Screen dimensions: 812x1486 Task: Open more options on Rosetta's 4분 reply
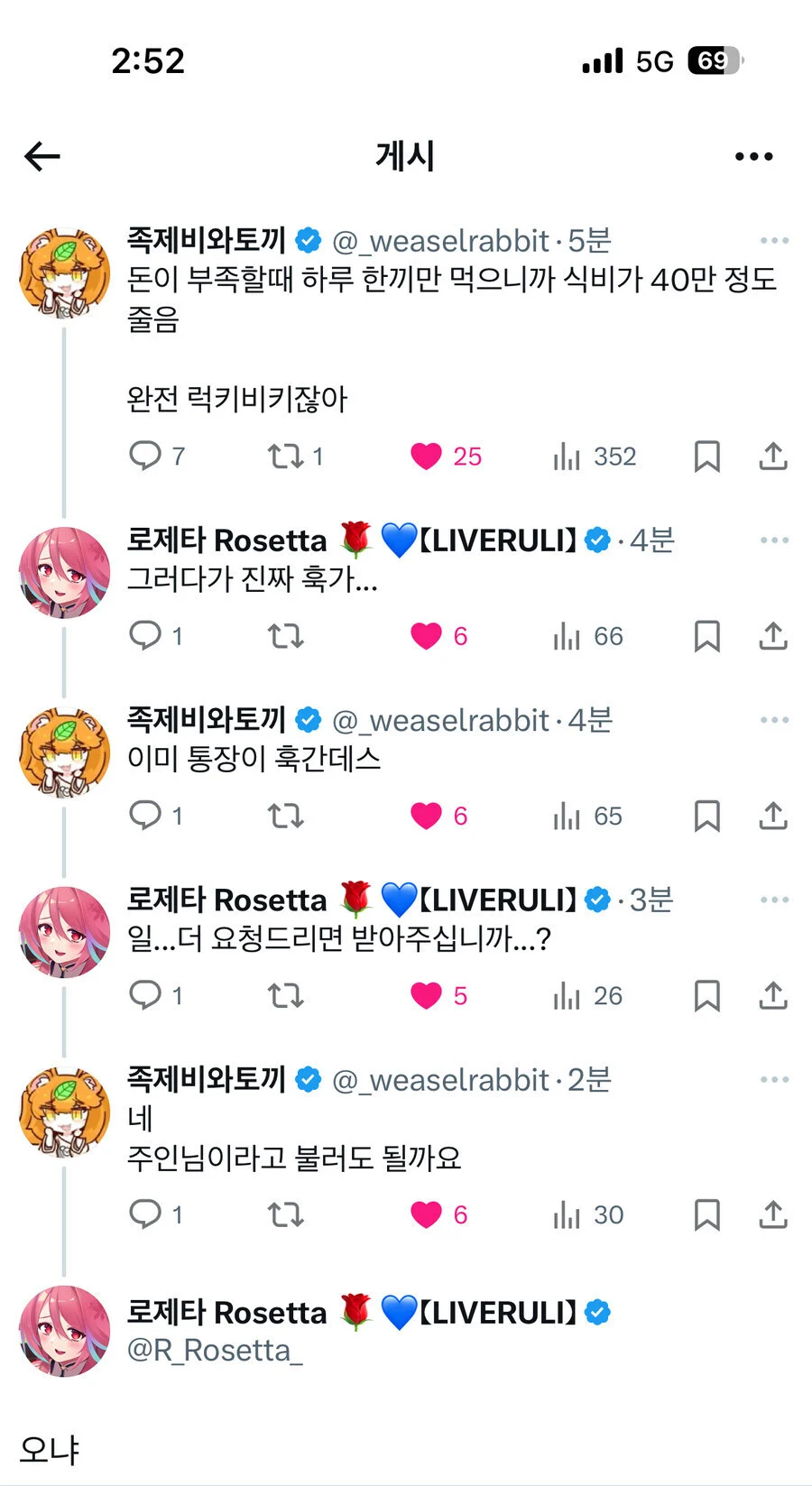click(x=774, y=540)
